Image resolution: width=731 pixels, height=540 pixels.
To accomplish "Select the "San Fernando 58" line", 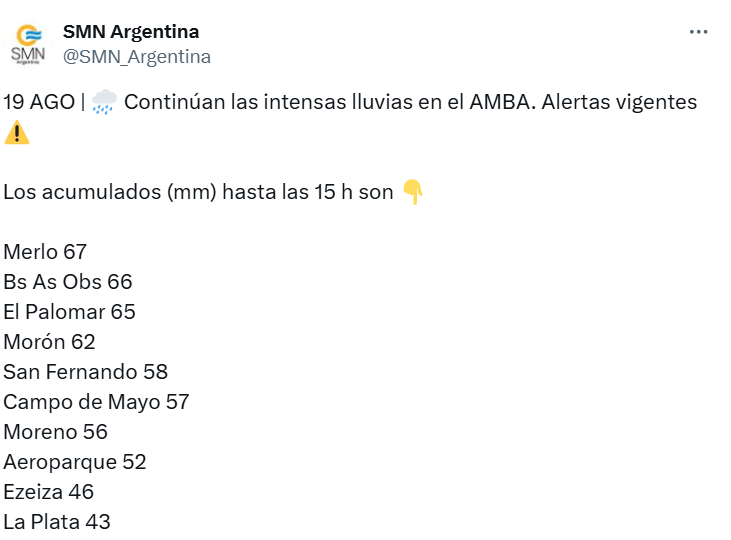I will [85, 372].
